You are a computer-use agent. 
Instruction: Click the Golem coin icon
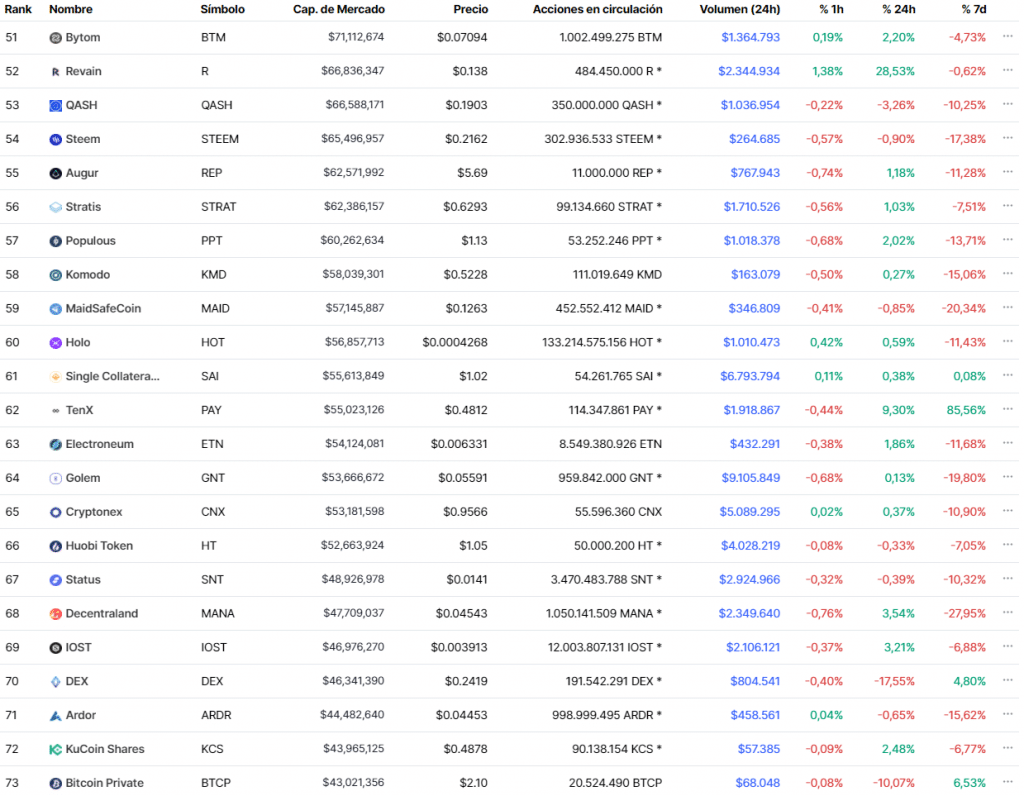click(x=56, y=479)
